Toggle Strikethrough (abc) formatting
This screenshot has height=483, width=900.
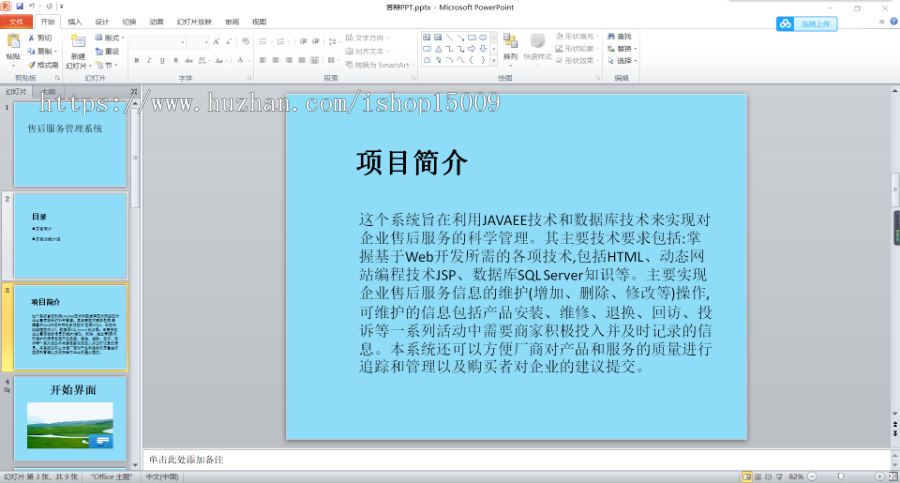[189, 60]
